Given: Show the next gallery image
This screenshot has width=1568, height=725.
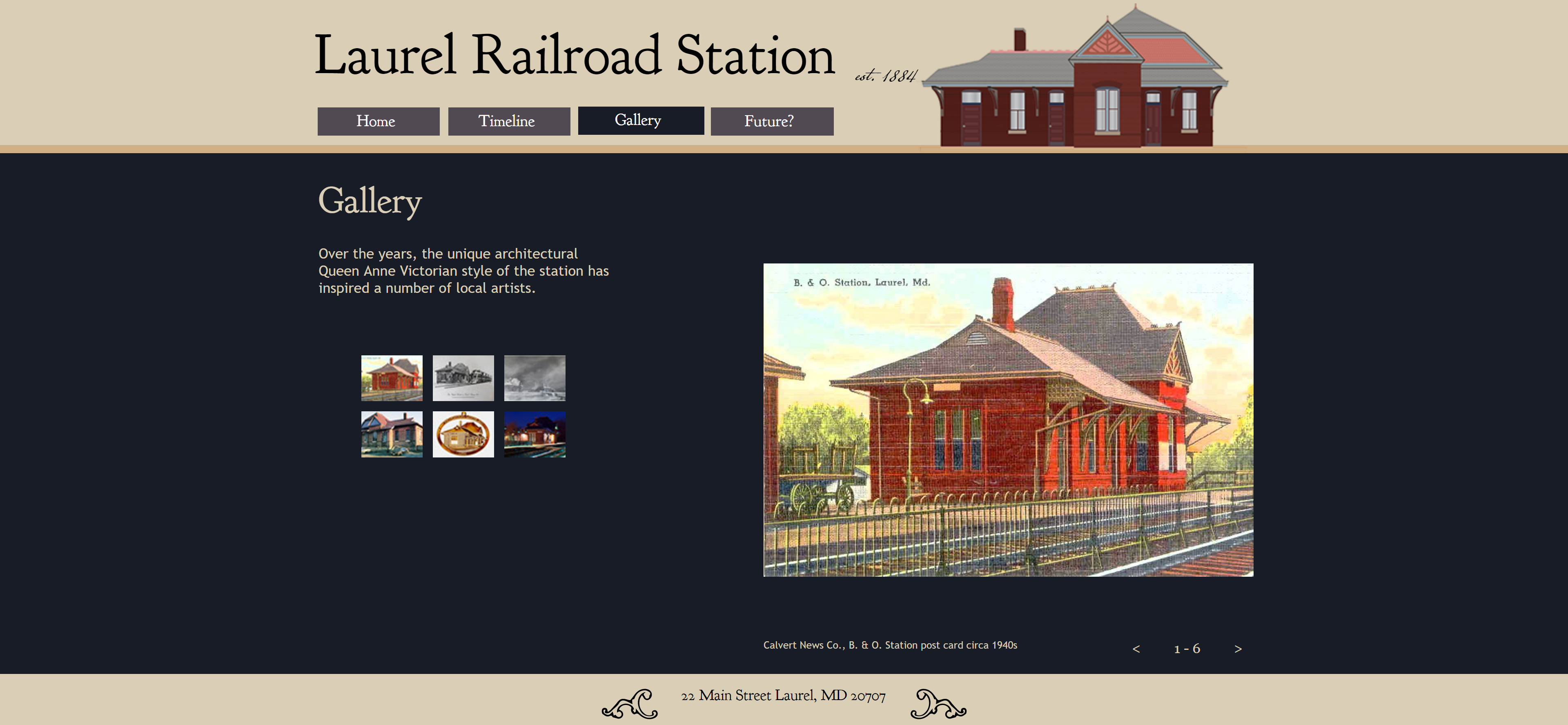Looking at the screenshot, I should (1238, 649).
